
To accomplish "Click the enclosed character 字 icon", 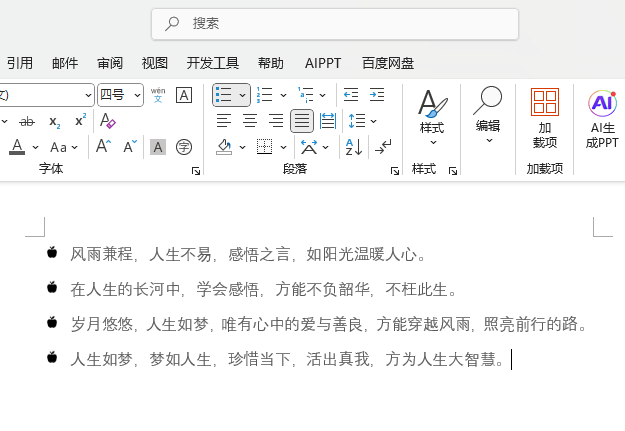I will pos(184,147).
